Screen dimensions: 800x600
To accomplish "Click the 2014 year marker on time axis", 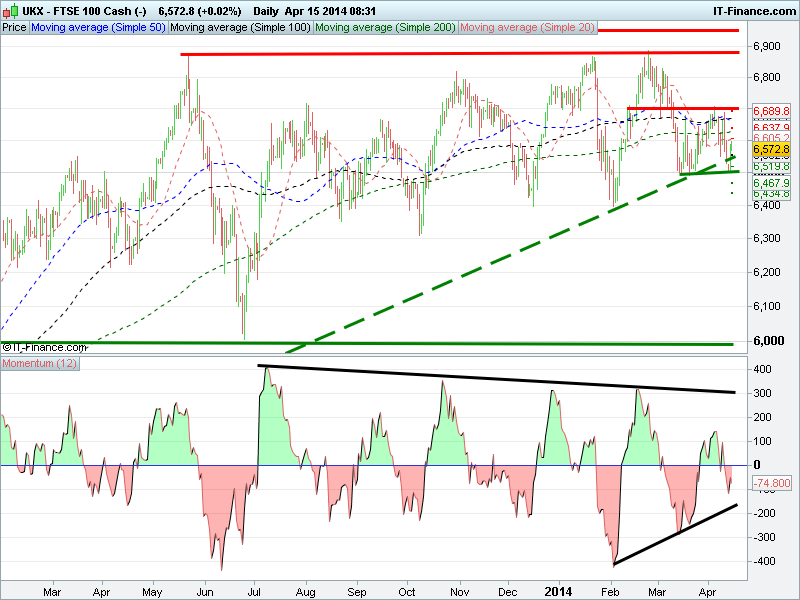I will click(559, 591).
